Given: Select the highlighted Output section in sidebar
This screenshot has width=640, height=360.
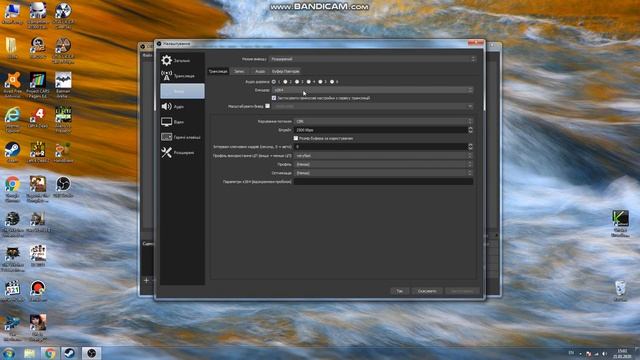Looking at the screenshot, I should coord(182,91).
